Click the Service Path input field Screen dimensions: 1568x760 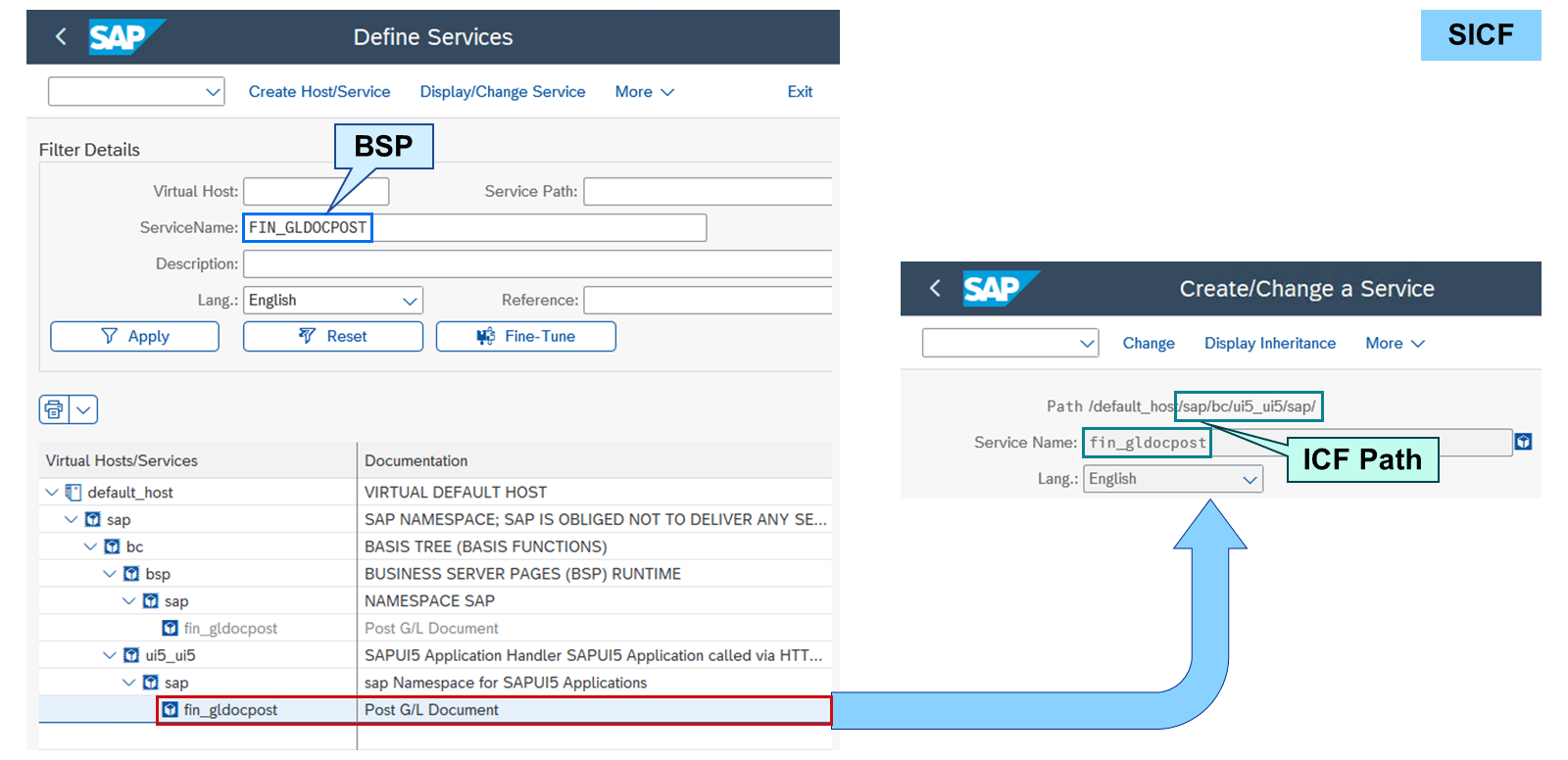coord(708,192)
